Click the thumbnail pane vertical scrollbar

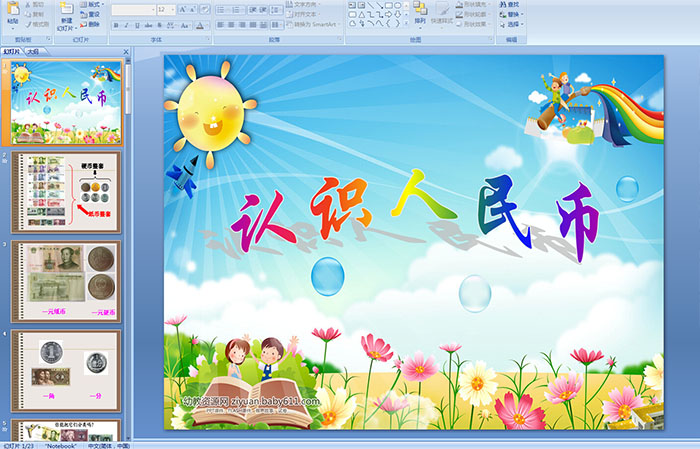point(128,248)
